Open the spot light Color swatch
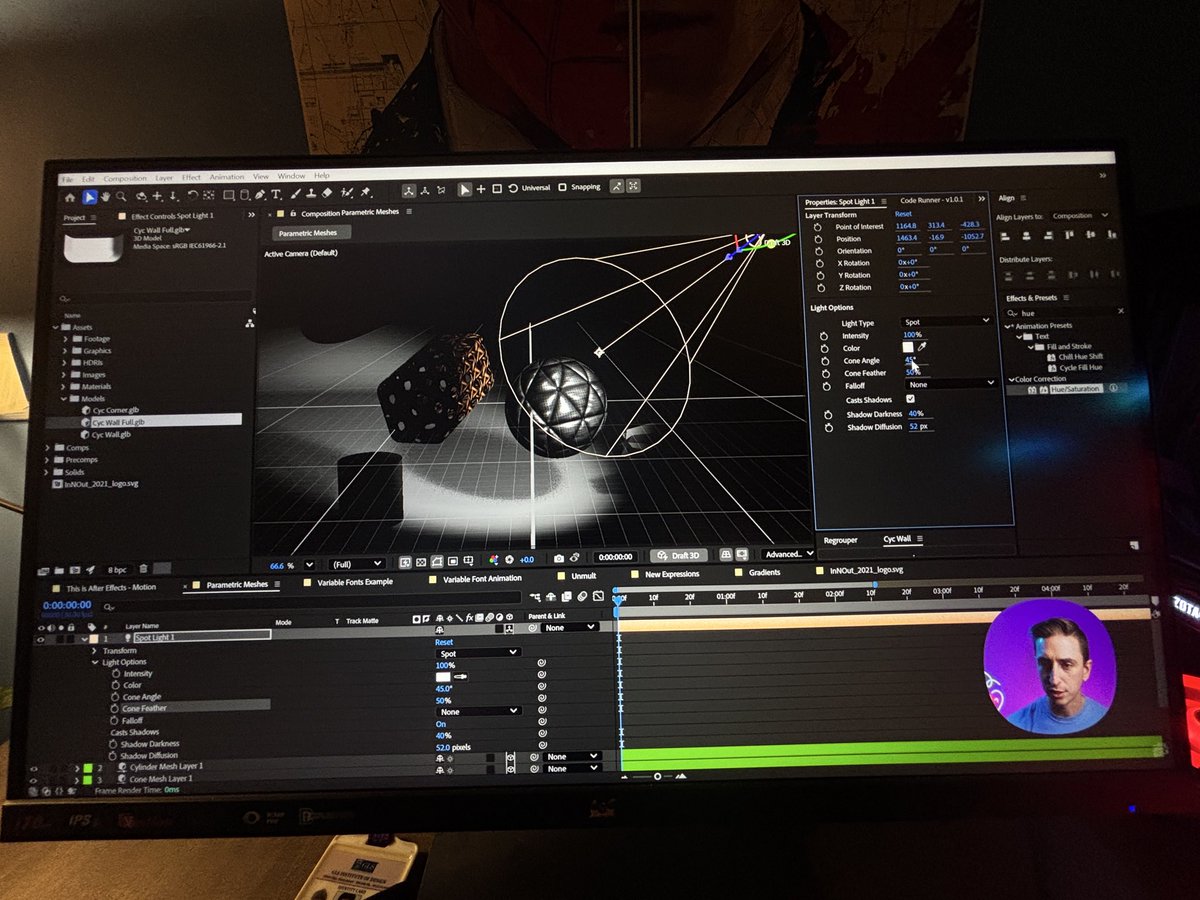This screenshot has width=1200, height=900. 908,347
